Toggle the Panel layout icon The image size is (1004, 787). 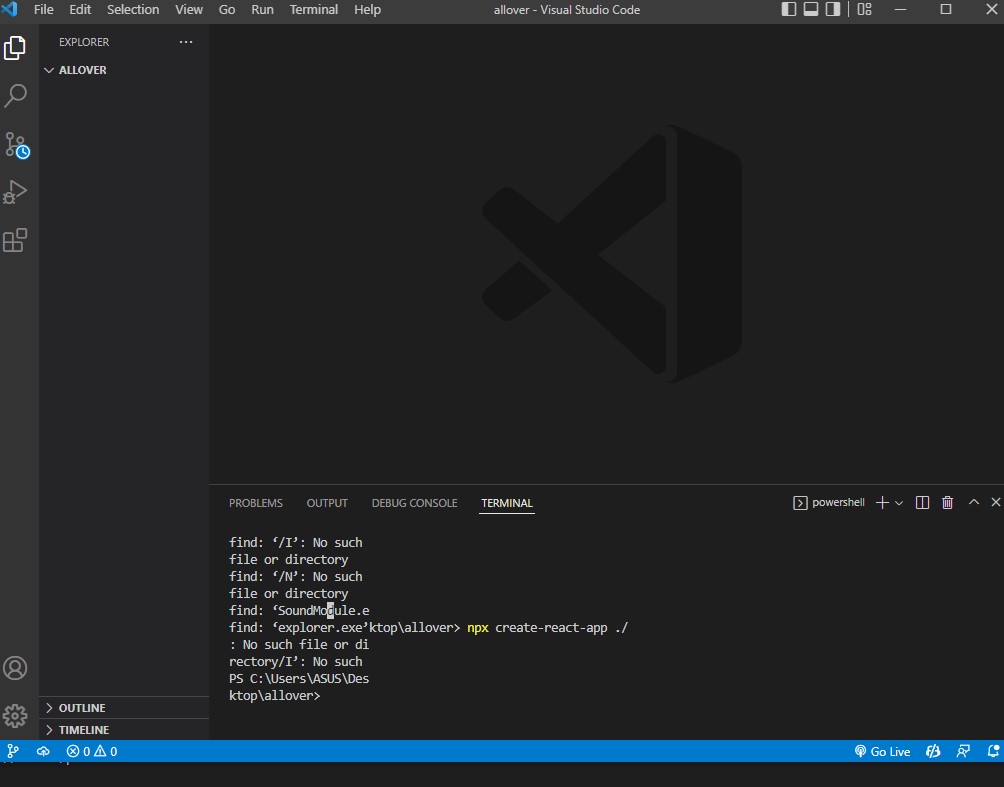click(x=811, y=9)
